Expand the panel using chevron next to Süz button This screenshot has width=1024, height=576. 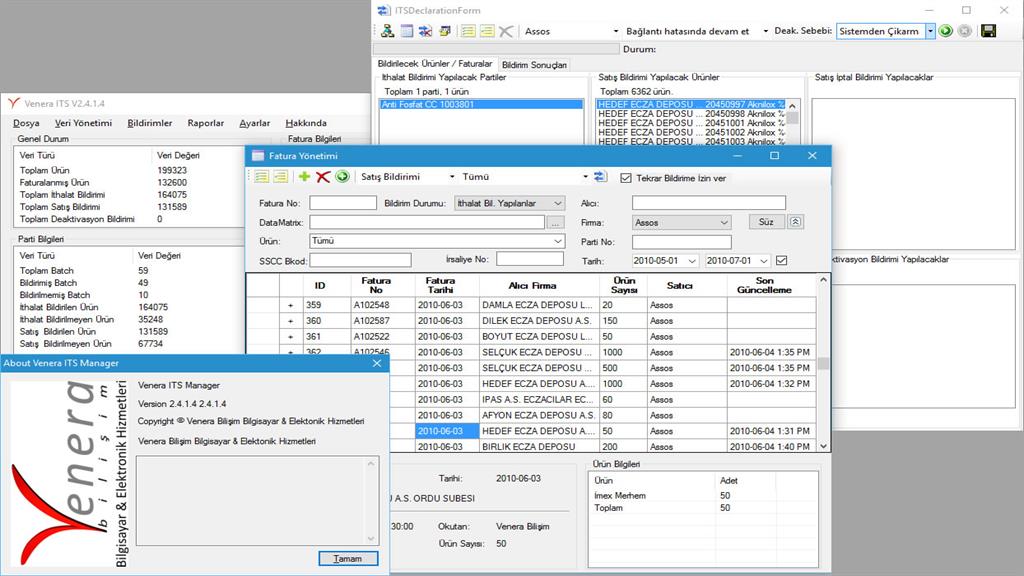pyautogui.click(x=795, y=222)
